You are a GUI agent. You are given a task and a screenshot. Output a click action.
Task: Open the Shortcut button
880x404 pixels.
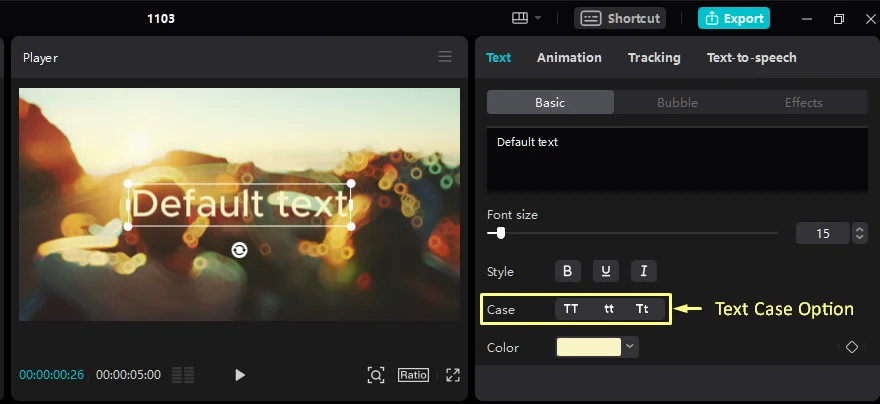pyautogui.click(x=620, y=18)
